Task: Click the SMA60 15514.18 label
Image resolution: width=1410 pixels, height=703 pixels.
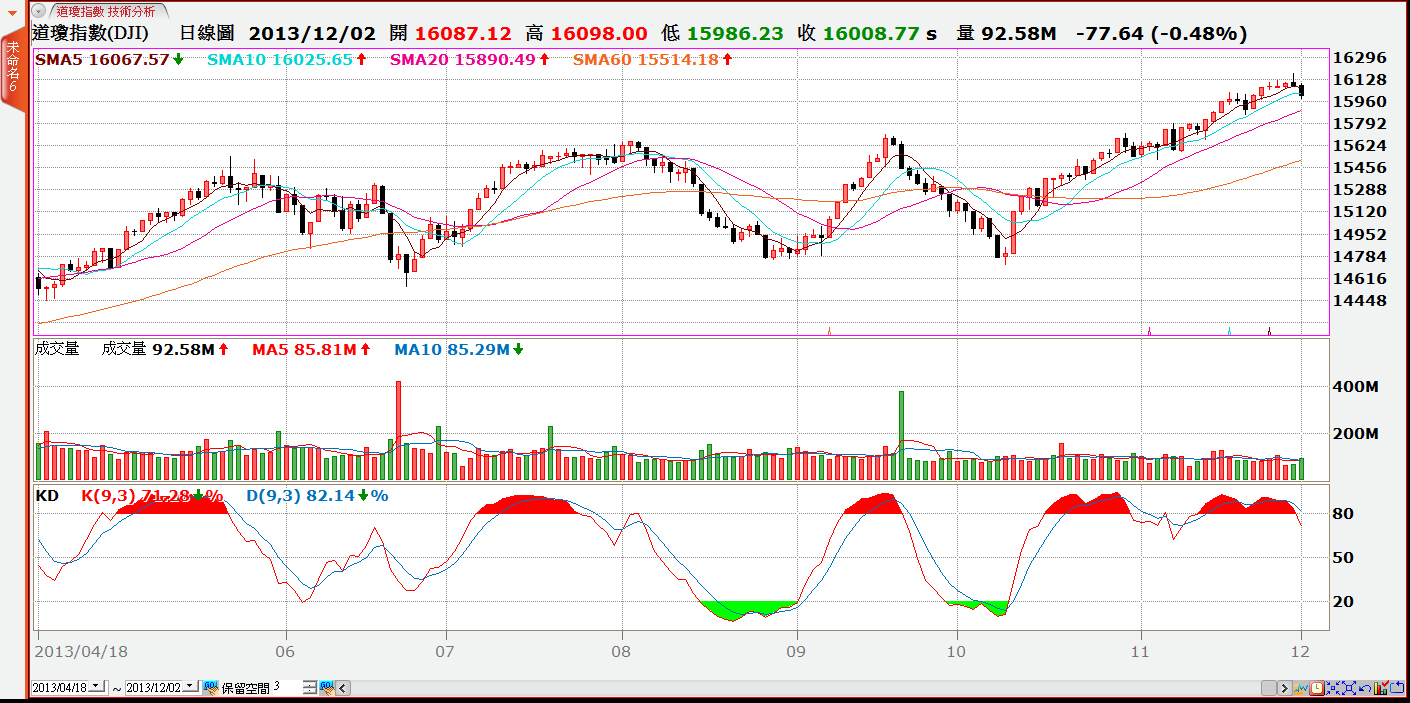Action: click(x=645, y=59)
